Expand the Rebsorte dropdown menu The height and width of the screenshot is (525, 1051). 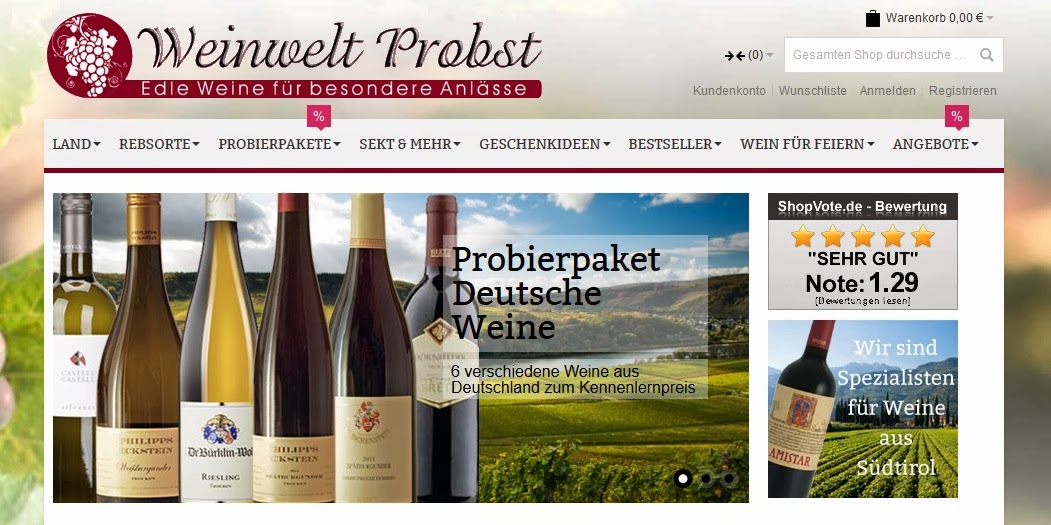[x=159, y=143]
